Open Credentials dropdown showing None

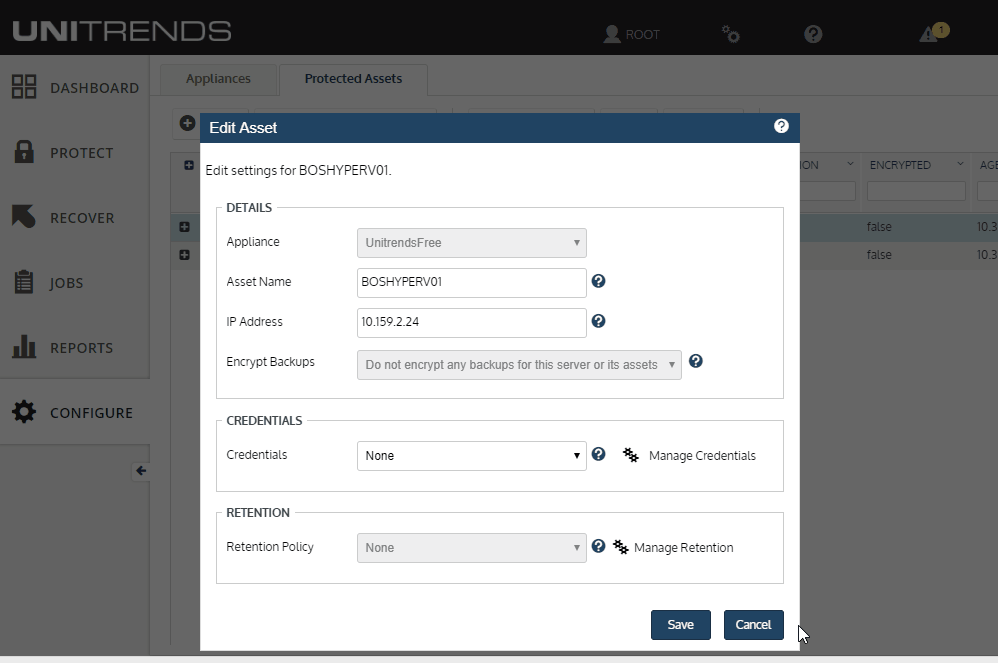(x=472, y=456)
